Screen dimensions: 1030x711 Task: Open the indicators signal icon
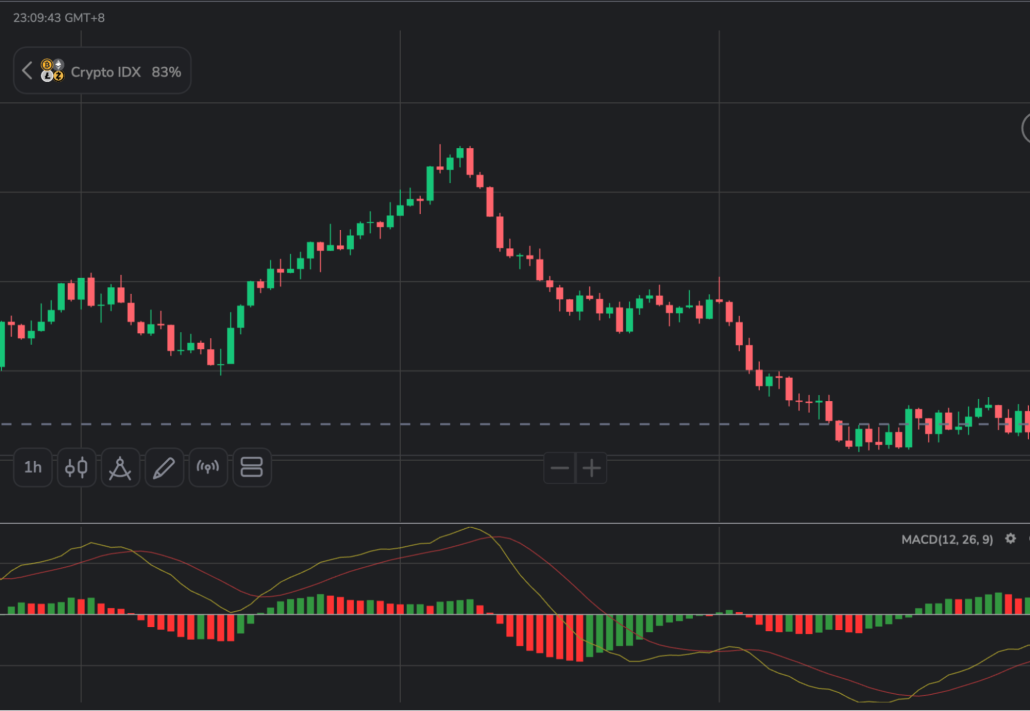pyautogui.click(x=208, y=467)
